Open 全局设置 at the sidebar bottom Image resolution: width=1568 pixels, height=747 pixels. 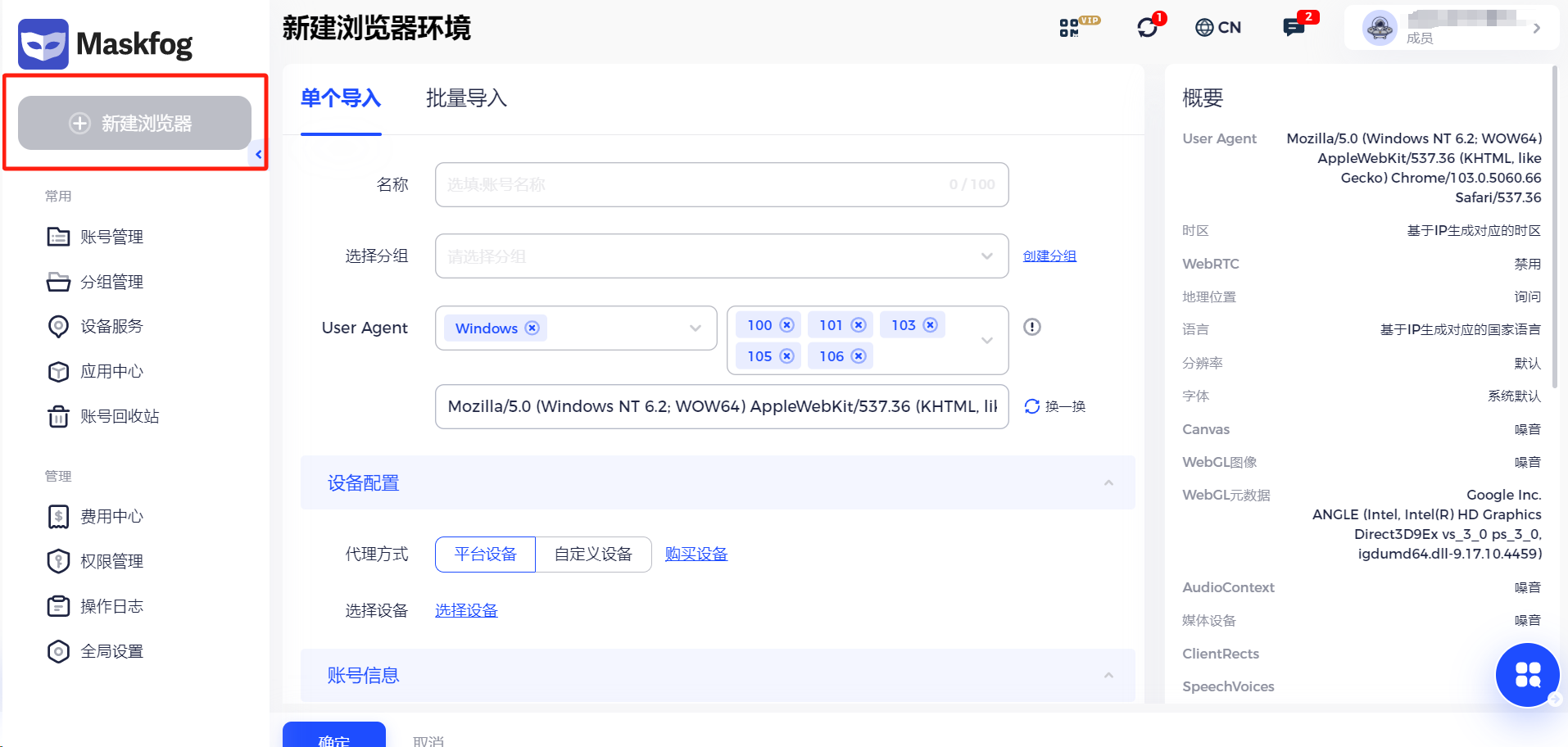pyautogui.click(x=112, y=650)
